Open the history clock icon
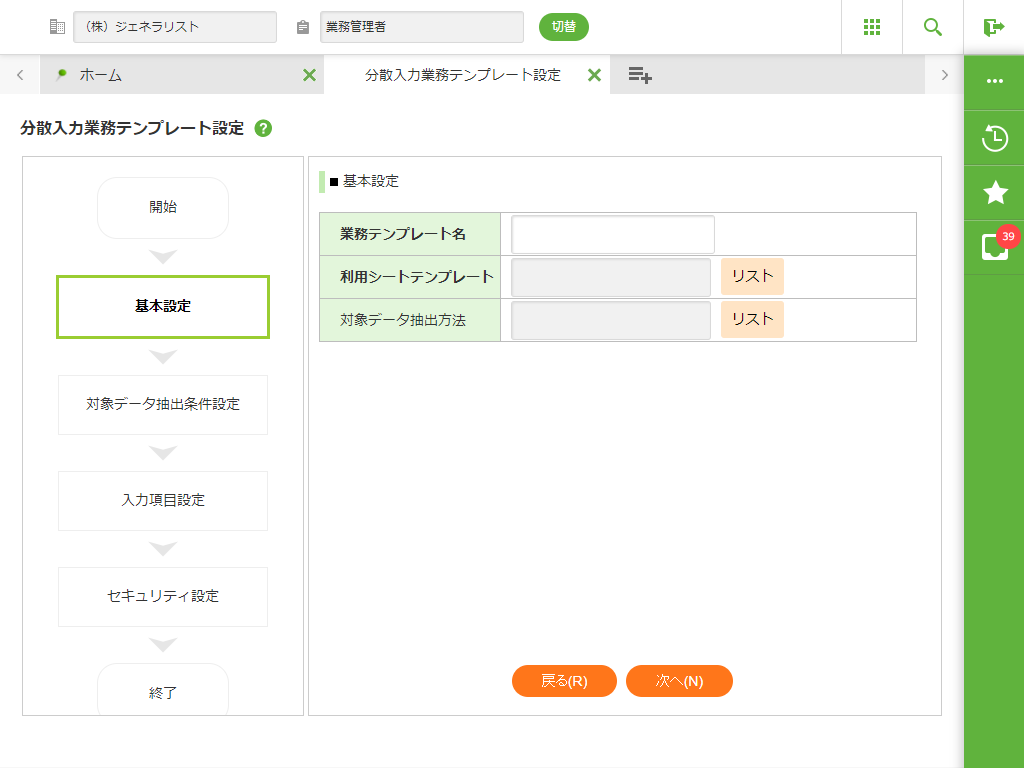The image size is (1024, 768). pos(994,138)
